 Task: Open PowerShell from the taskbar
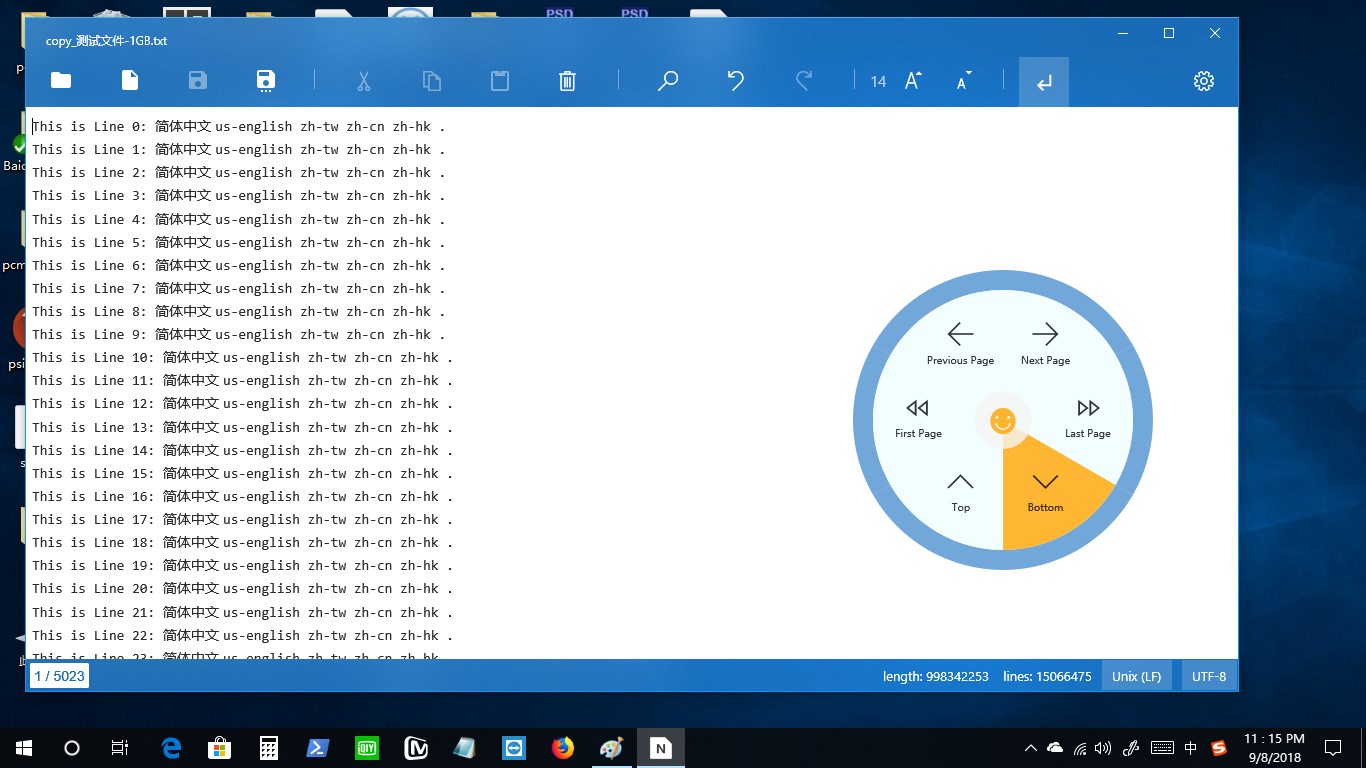318,748
